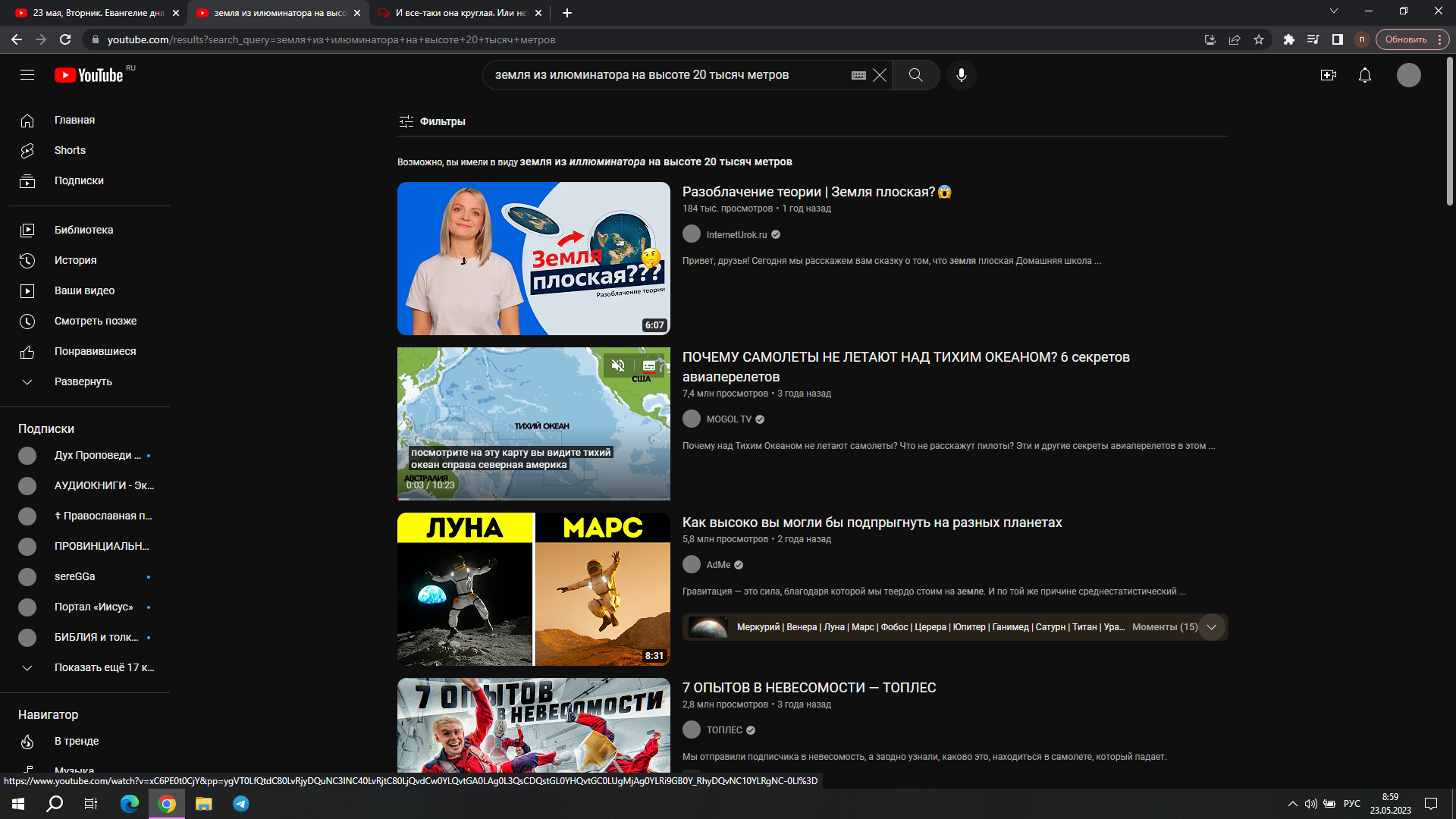This screenshot has height=819, width=1456.
Task: Click the address bar URL
Action: click(331, 39)
